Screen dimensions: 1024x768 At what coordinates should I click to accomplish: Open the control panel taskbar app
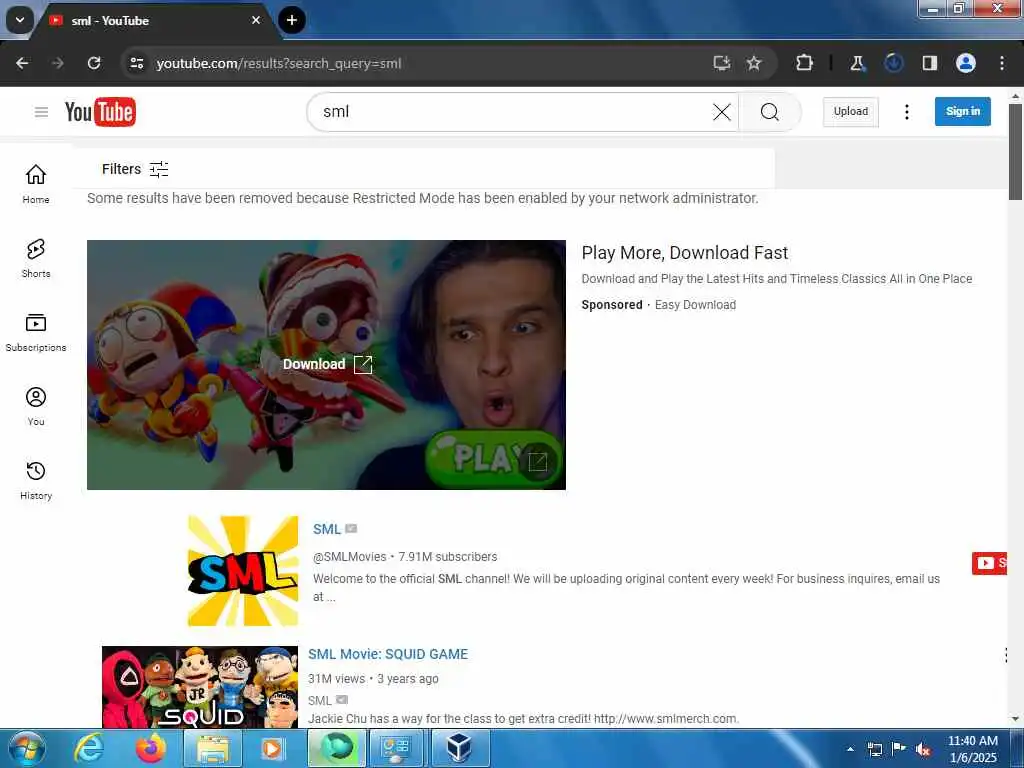pyautogui.click(x=398, y=748)
